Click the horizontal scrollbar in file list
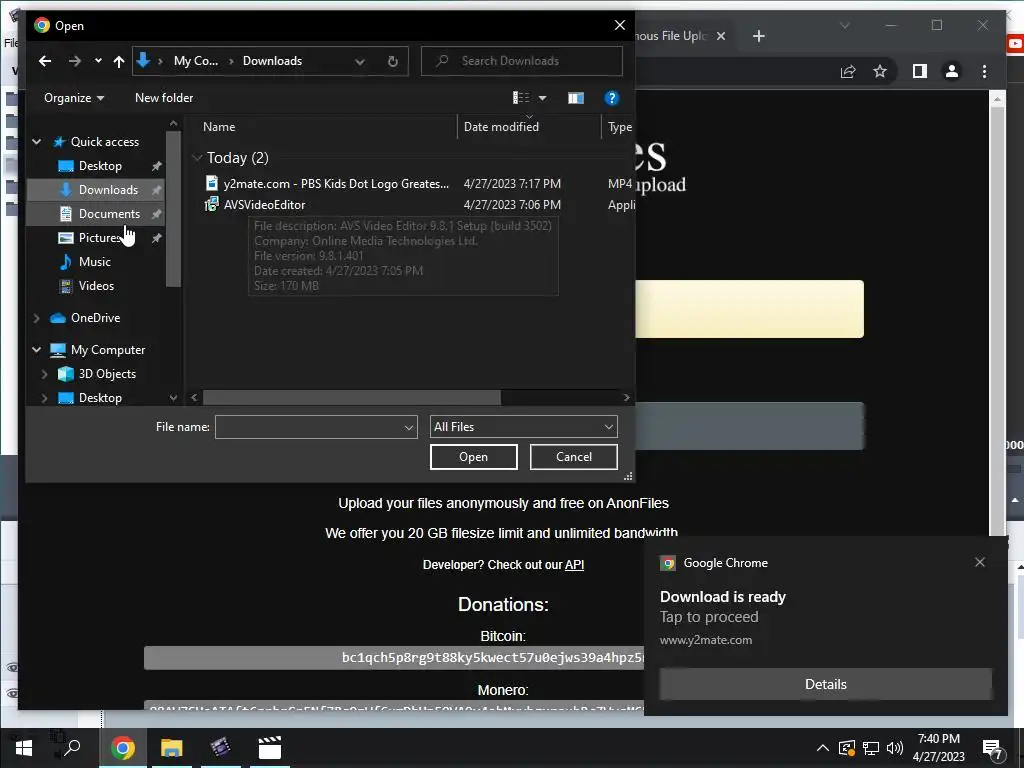The image size is (1024, 768). click(351, 398)
